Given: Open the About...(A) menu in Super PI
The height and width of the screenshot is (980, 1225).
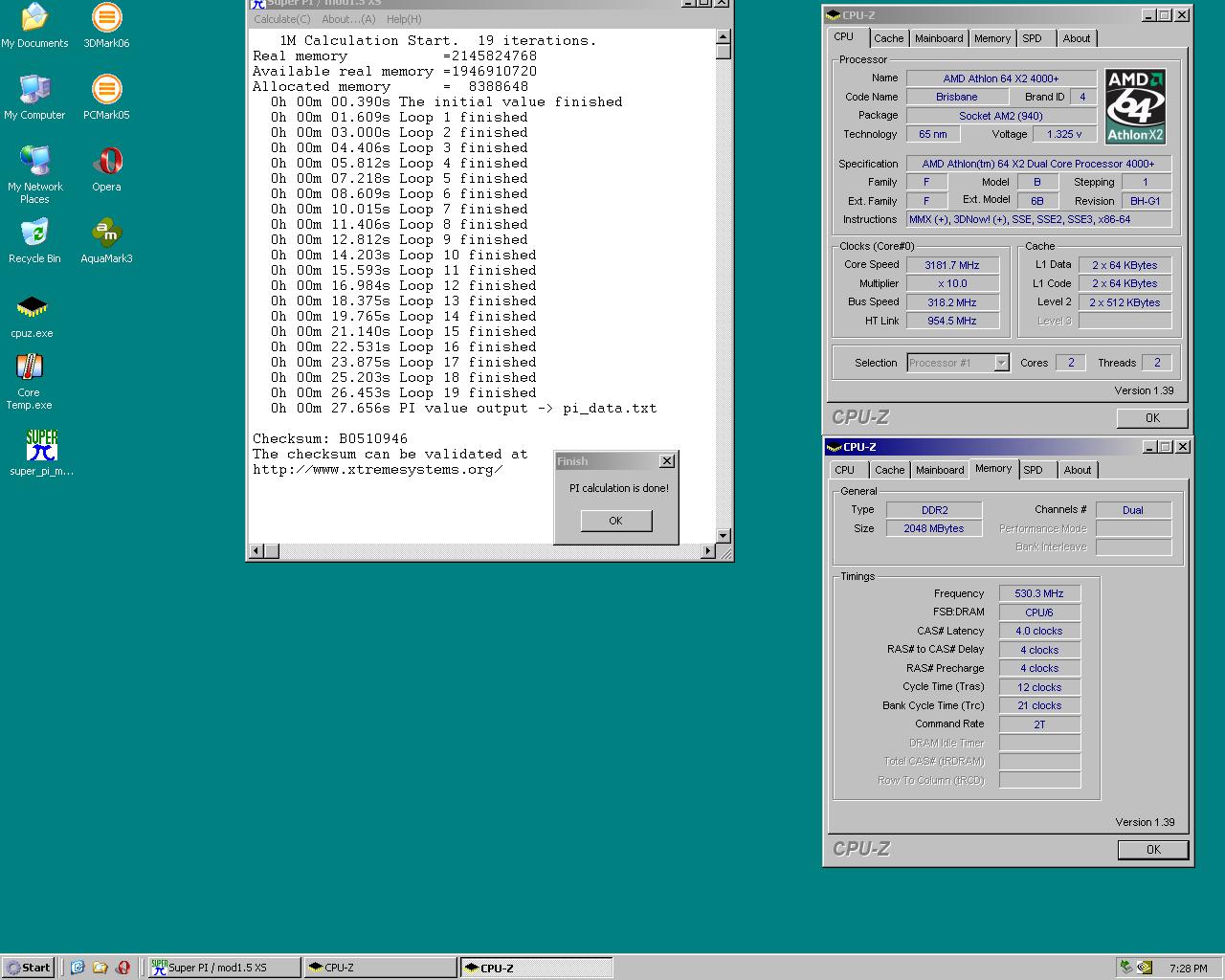Looking at the screenshot, I should (x=348, y=19).
